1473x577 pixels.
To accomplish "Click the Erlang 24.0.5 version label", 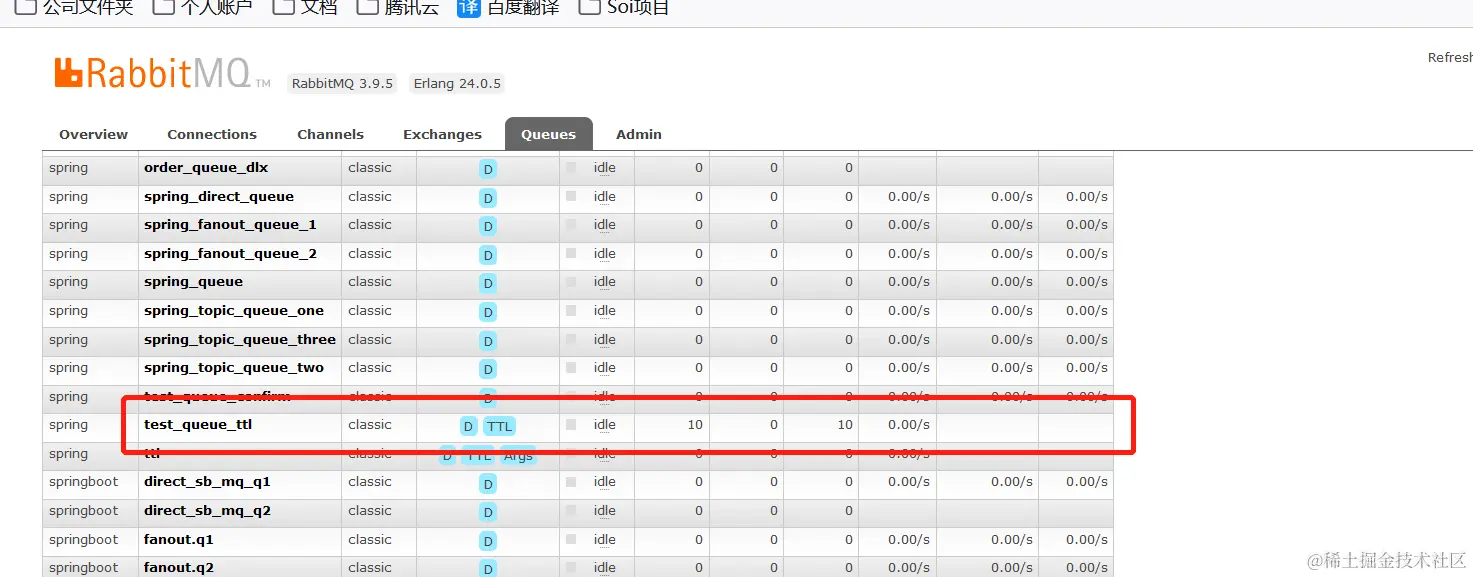I will coord(457,83).
